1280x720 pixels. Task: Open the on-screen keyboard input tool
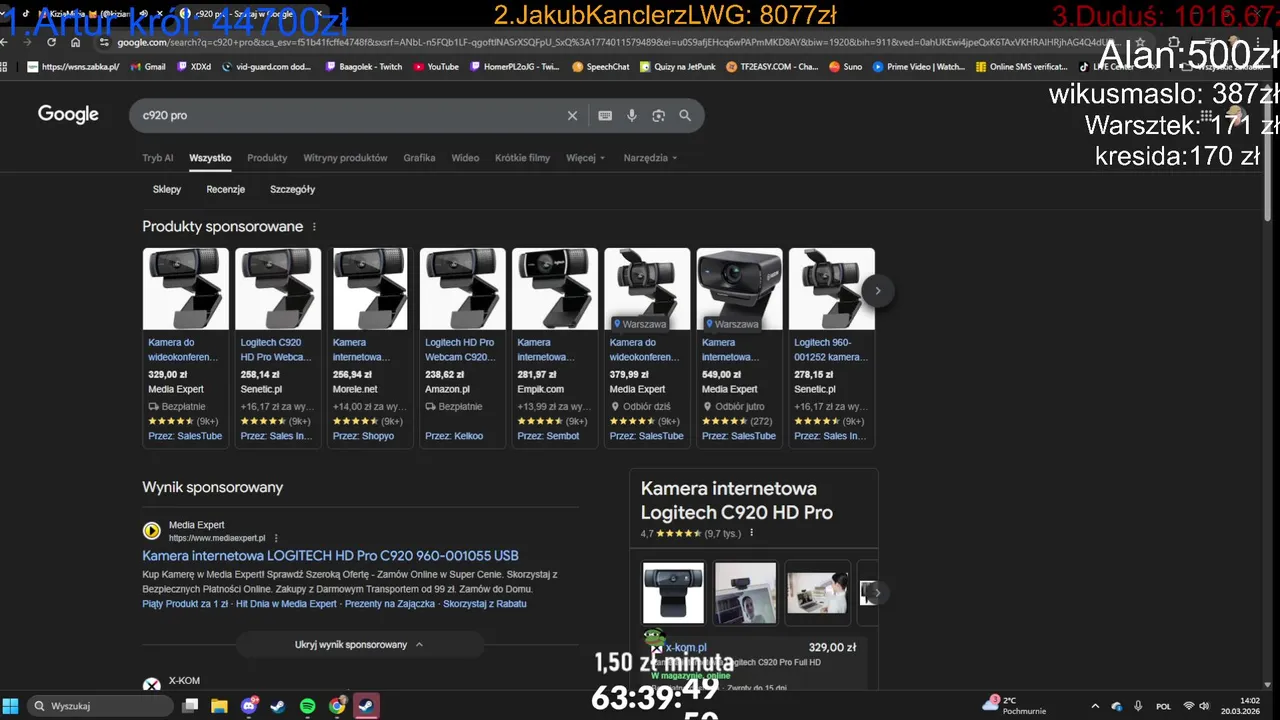click(605, 116)
